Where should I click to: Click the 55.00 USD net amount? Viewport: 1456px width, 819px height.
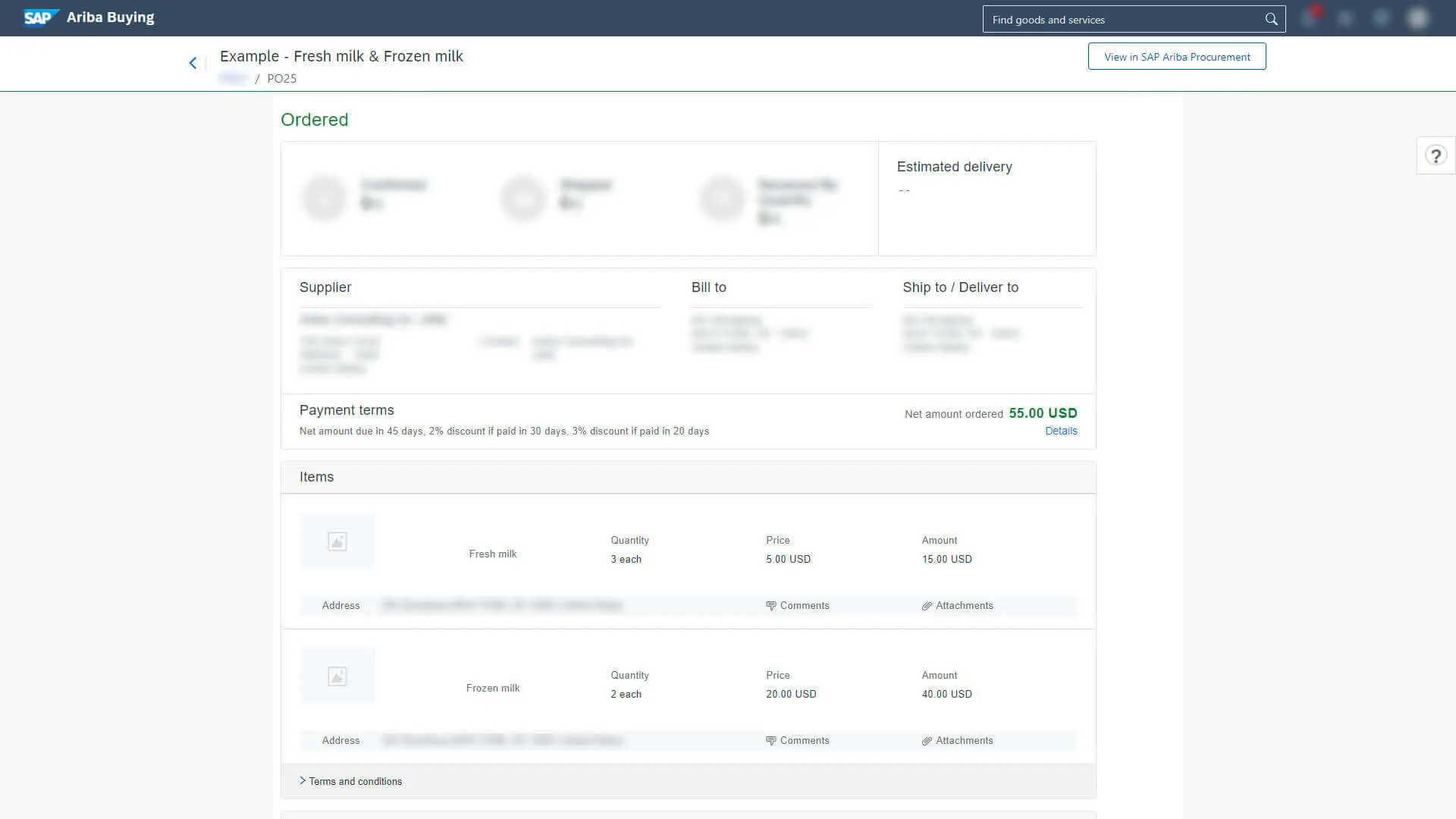[x=1043, y=413]
